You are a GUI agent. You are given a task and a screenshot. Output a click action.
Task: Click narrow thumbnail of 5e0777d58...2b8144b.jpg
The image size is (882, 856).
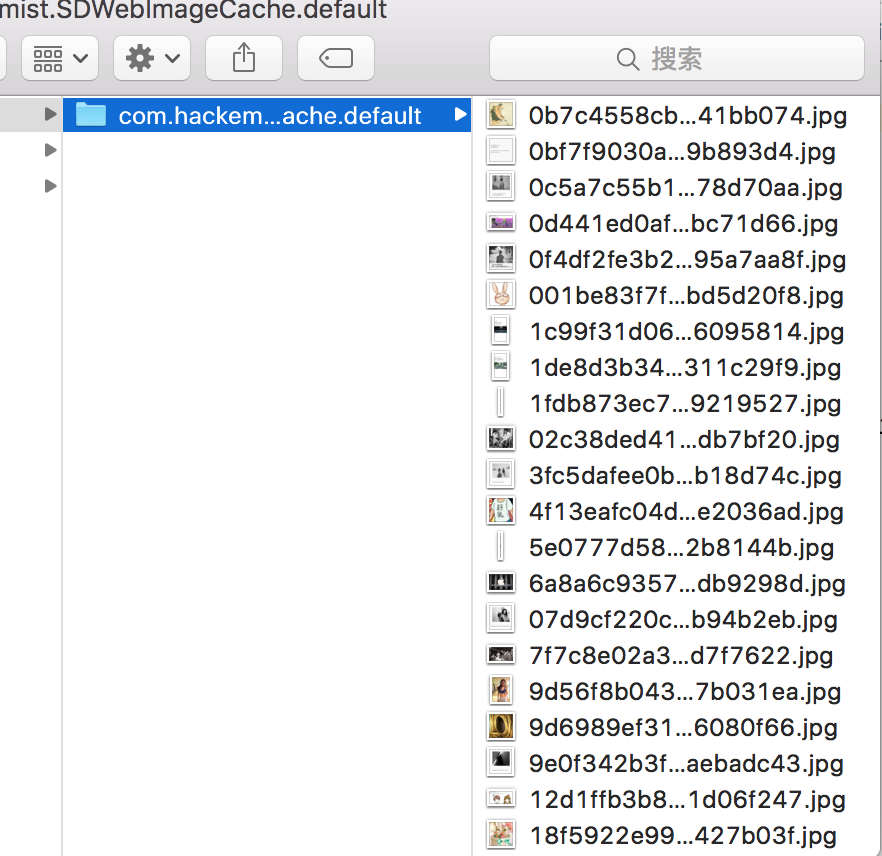coord(500,547)
